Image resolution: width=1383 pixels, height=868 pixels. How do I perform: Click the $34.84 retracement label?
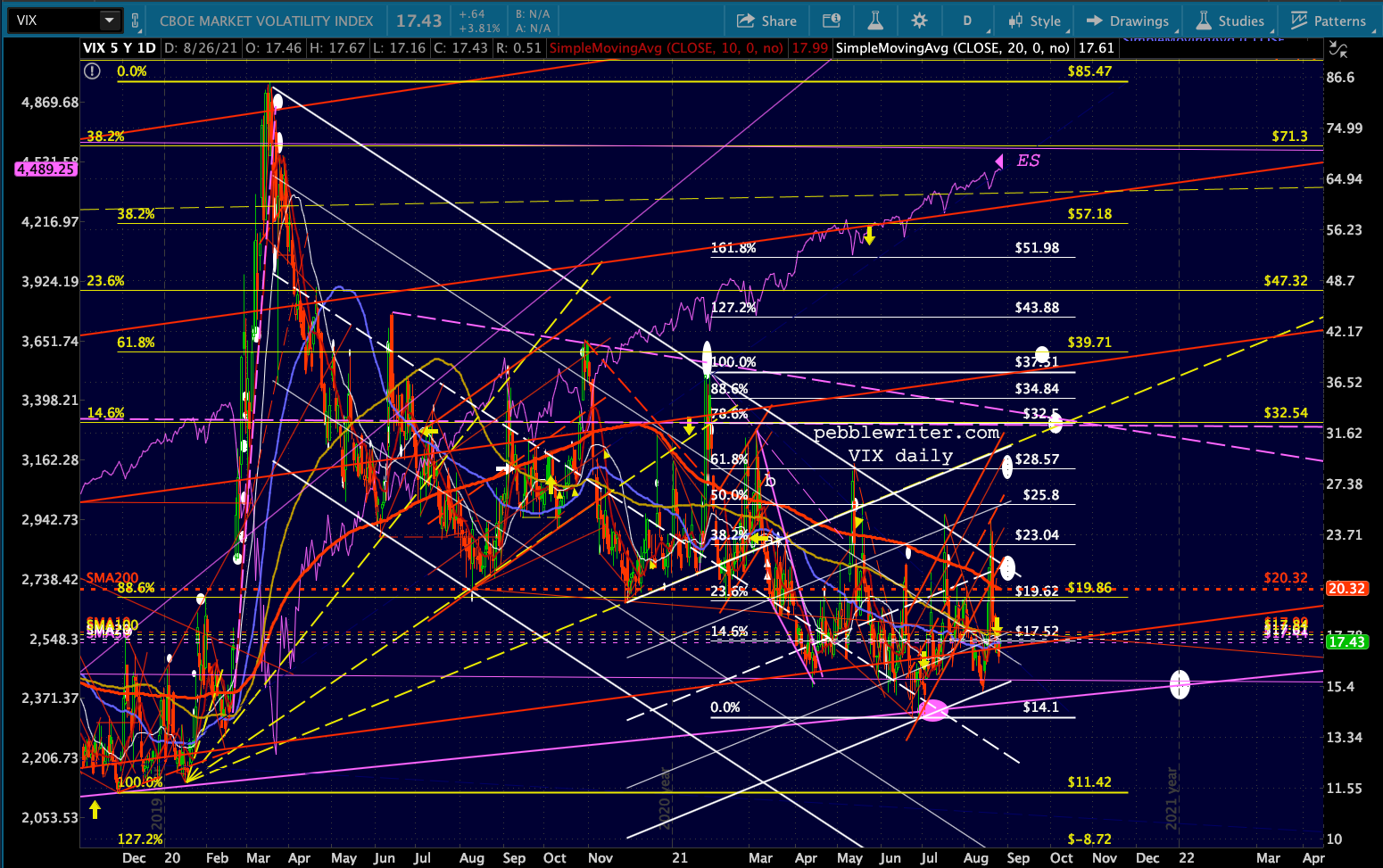1037,389
